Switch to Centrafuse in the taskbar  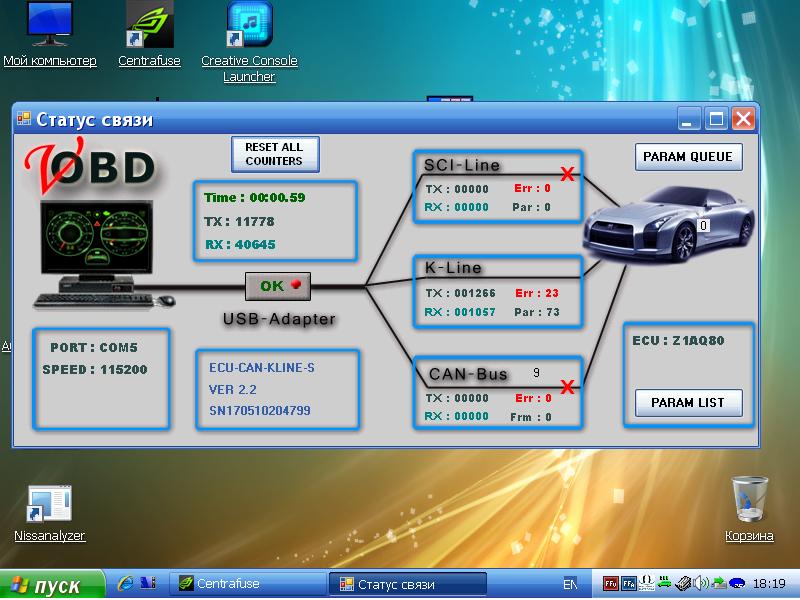(247, 584)
